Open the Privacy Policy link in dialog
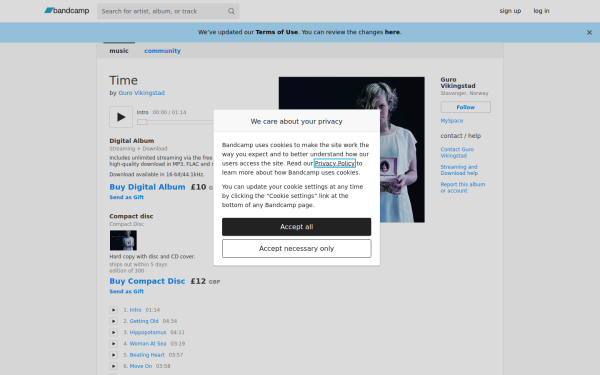 pyautogui.click(x=334, y=163)
